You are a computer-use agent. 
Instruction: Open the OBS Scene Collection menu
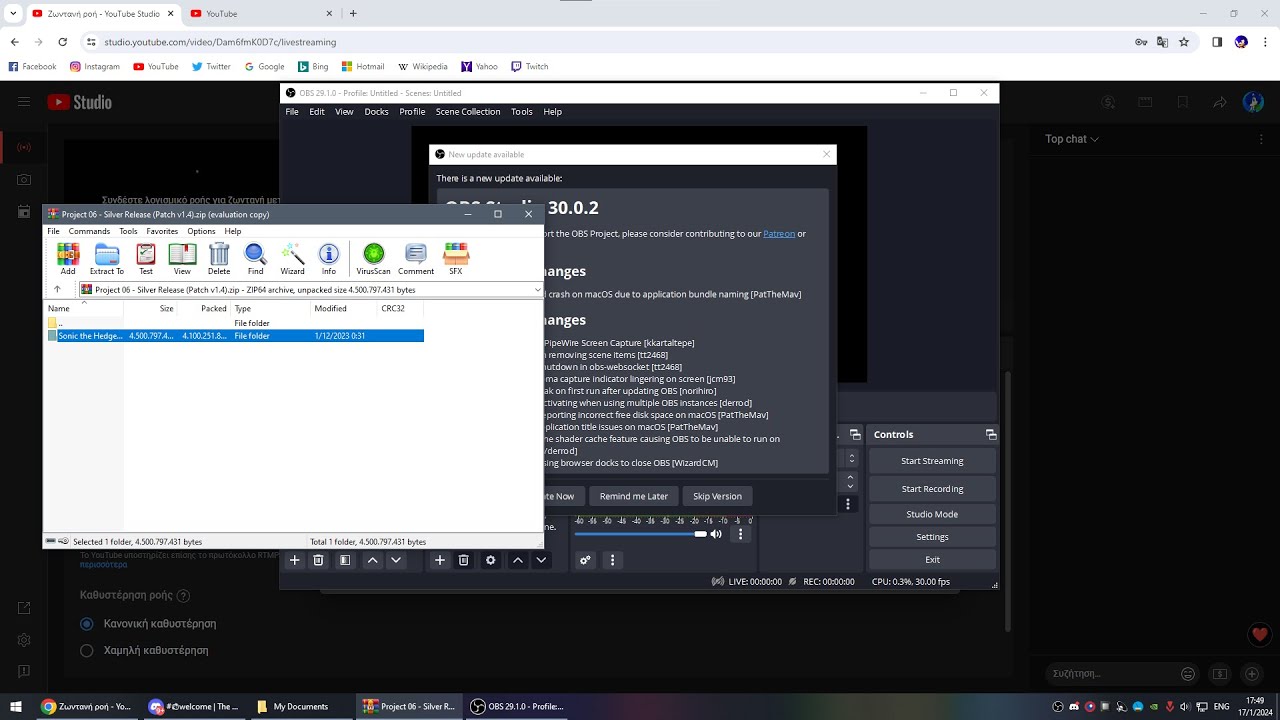pos(468,112)
